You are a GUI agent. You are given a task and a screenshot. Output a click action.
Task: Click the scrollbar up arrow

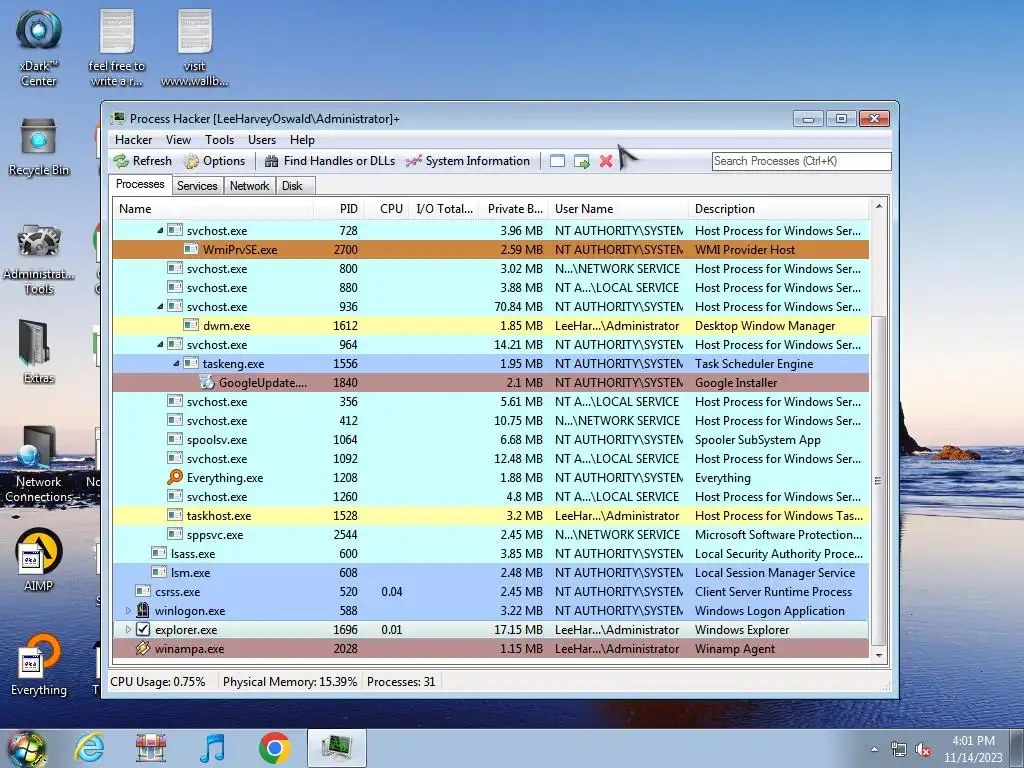tap(878, 206)
